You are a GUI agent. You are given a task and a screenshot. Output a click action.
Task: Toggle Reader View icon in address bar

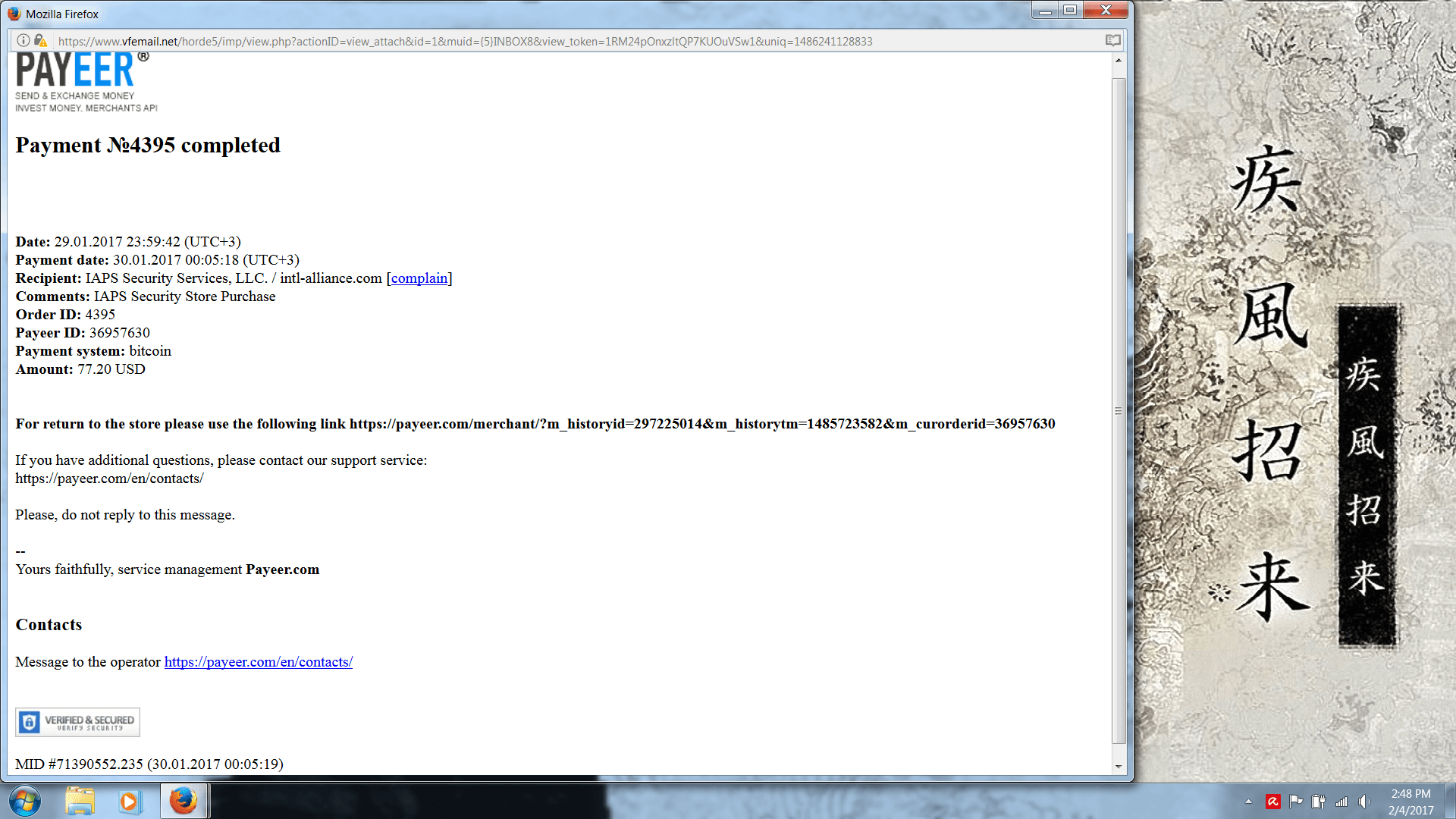[x=1112, y=41]
